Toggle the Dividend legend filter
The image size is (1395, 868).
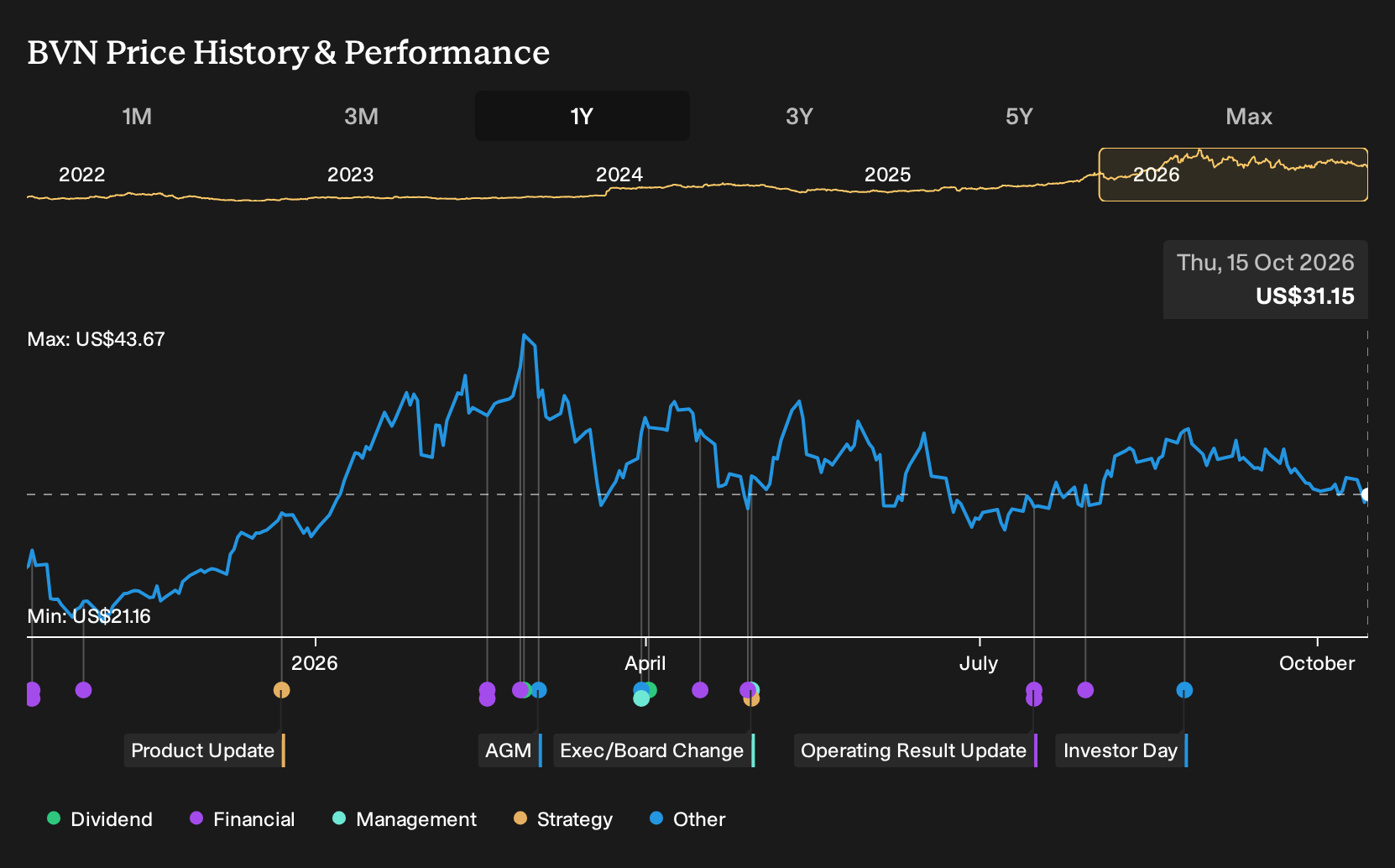[x=100, y=819]
